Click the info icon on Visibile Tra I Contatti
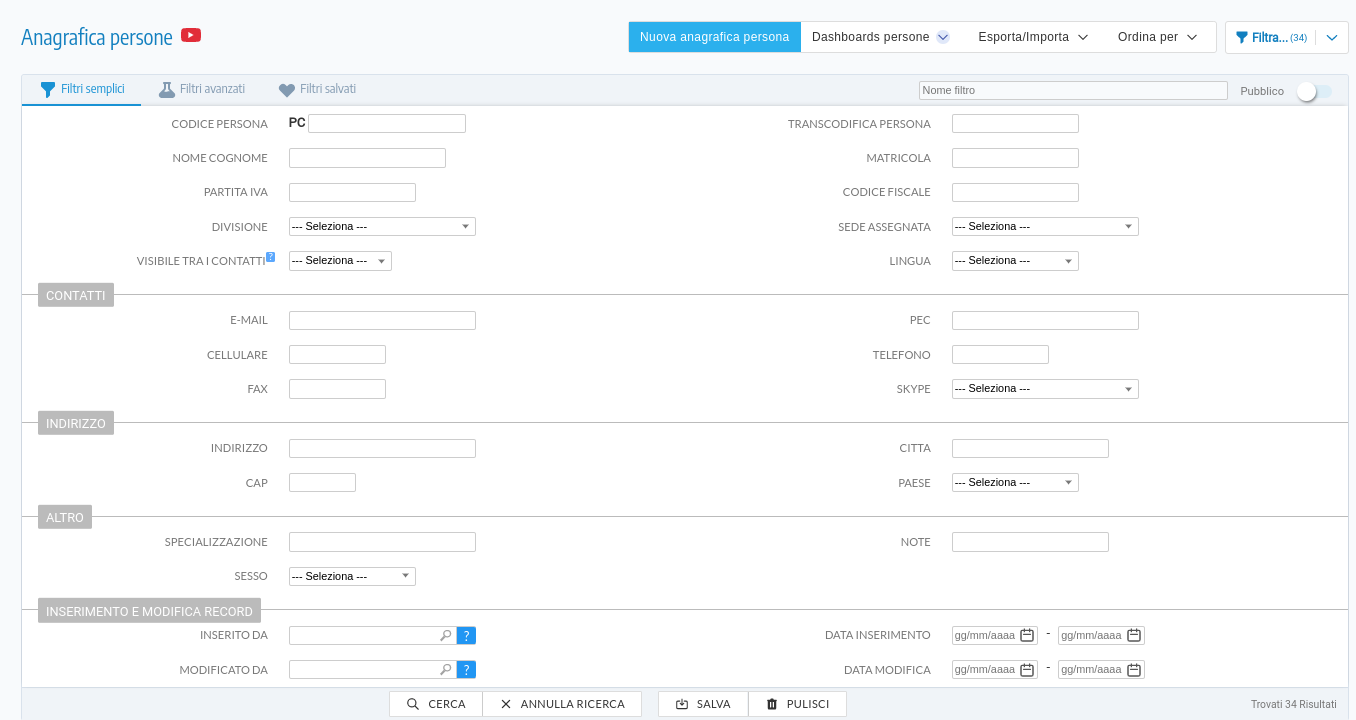 point(270,255)
